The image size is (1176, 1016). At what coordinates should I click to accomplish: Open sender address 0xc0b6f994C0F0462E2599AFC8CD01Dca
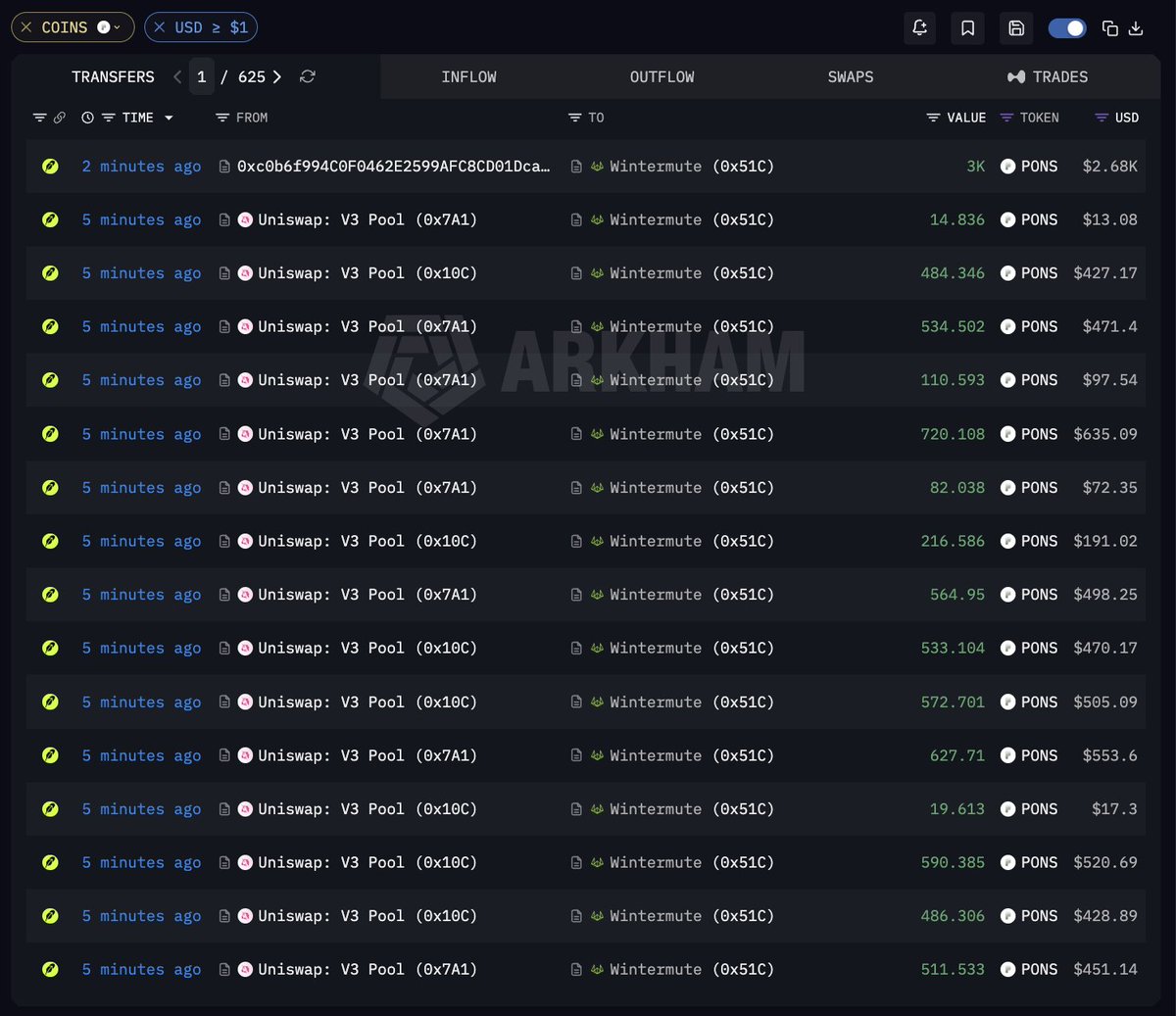[393, 167]
